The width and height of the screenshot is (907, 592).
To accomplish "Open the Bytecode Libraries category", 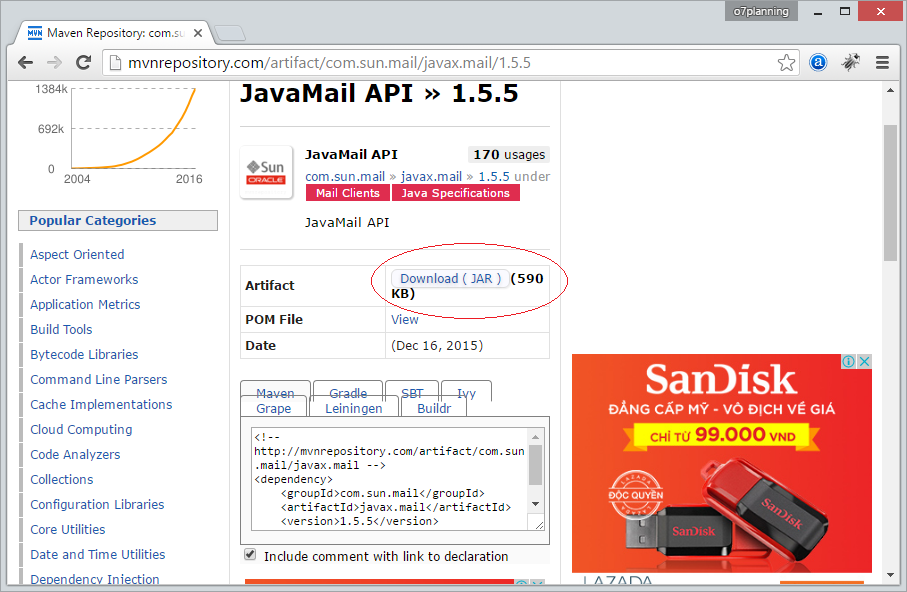I will click(x=84, y=354).
